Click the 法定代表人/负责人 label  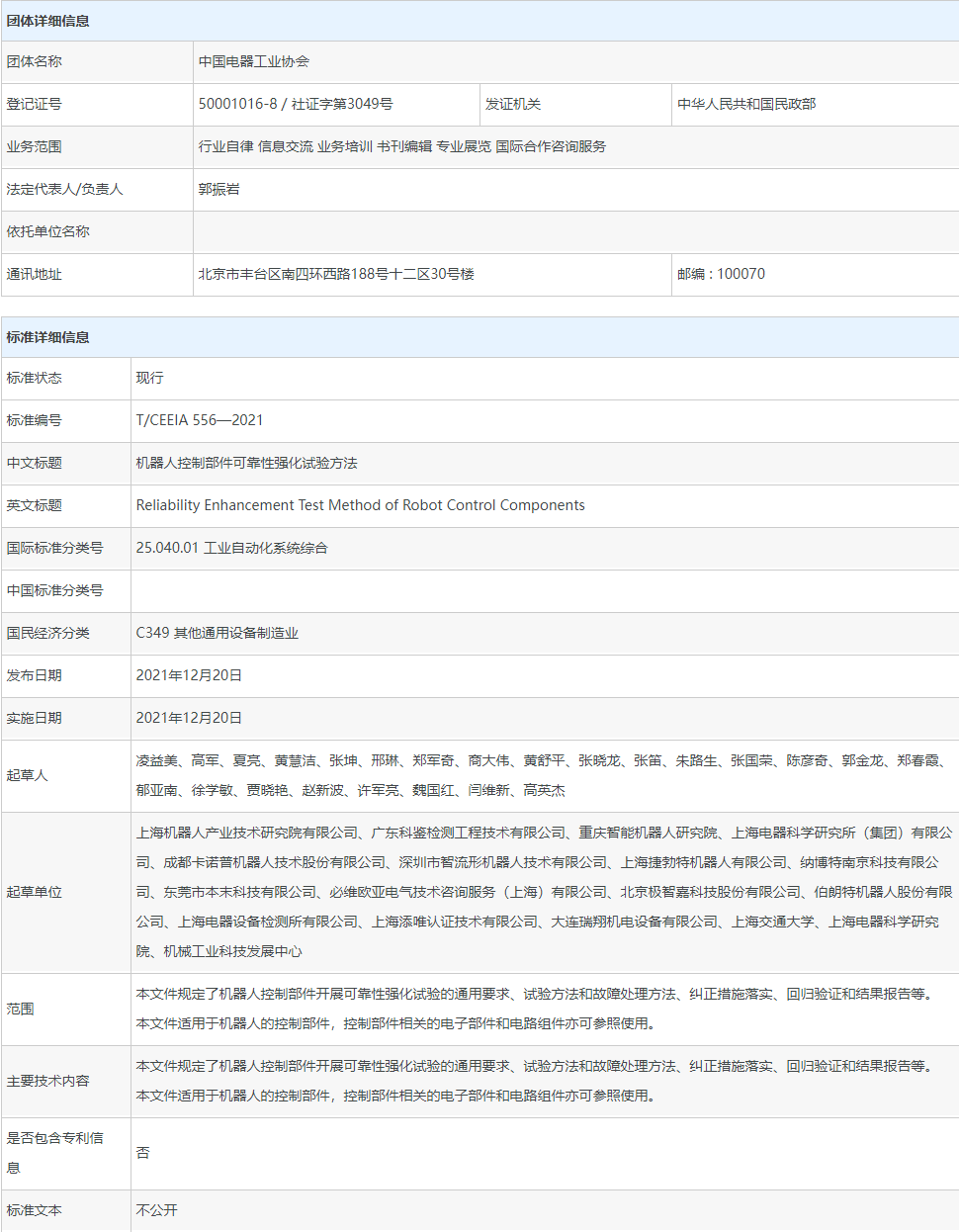(64, 189)
